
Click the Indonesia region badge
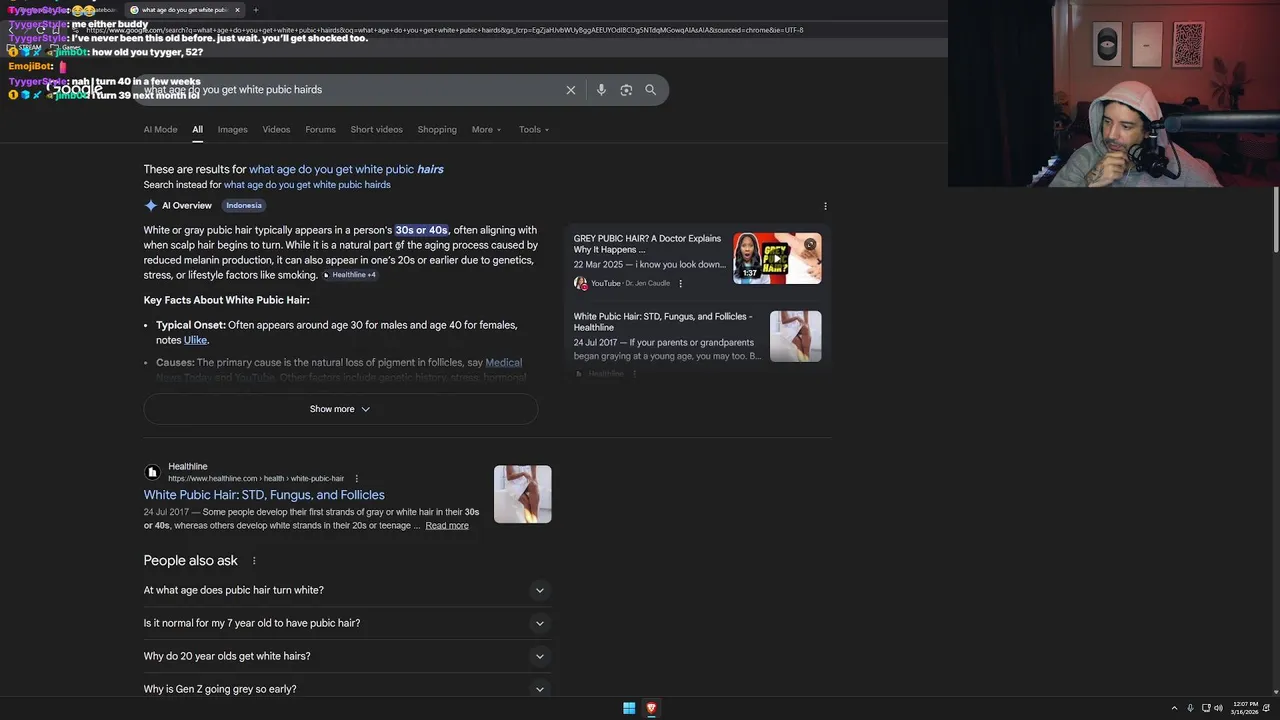(244, 206)
